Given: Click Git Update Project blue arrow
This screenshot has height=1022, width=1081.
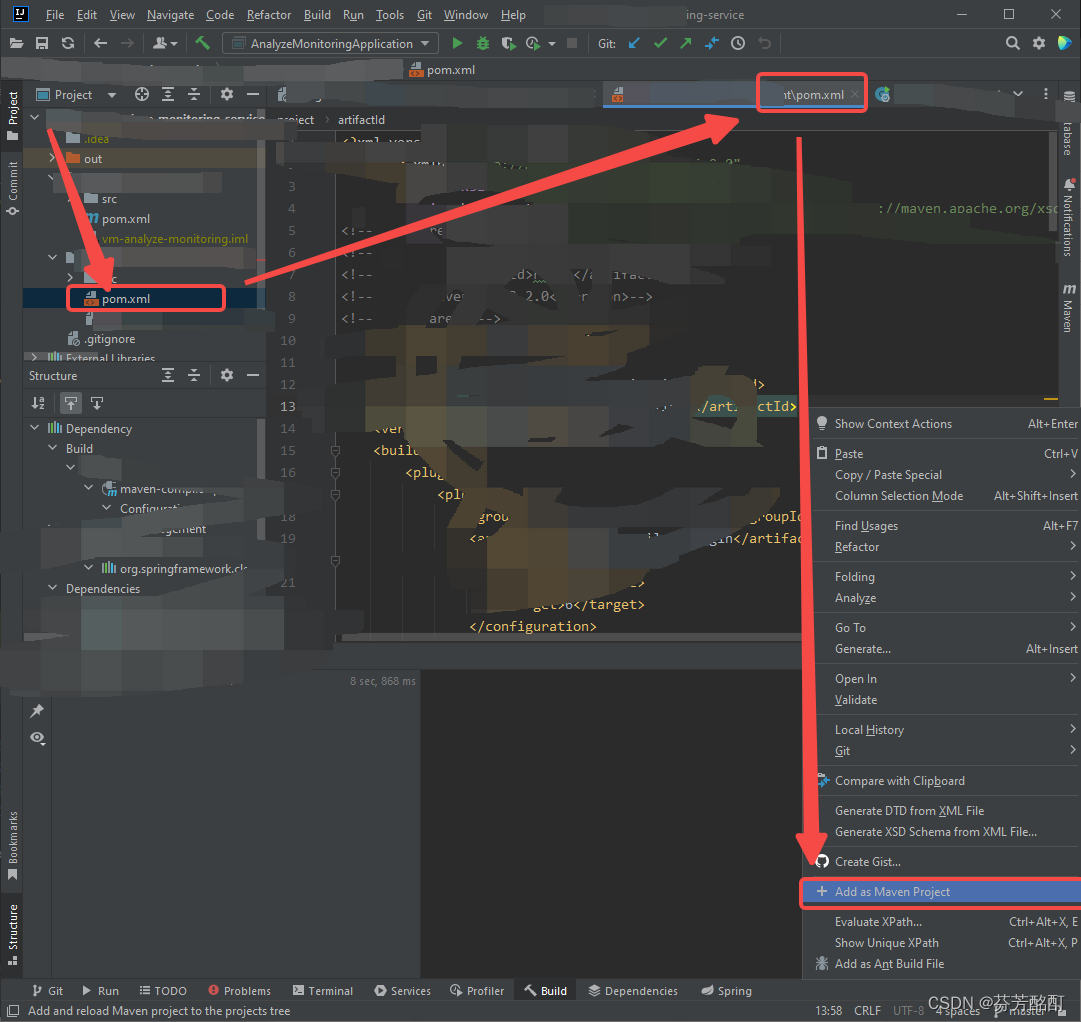Looking at the screenshot, I should pyautogui.click(x=634, y=43).
